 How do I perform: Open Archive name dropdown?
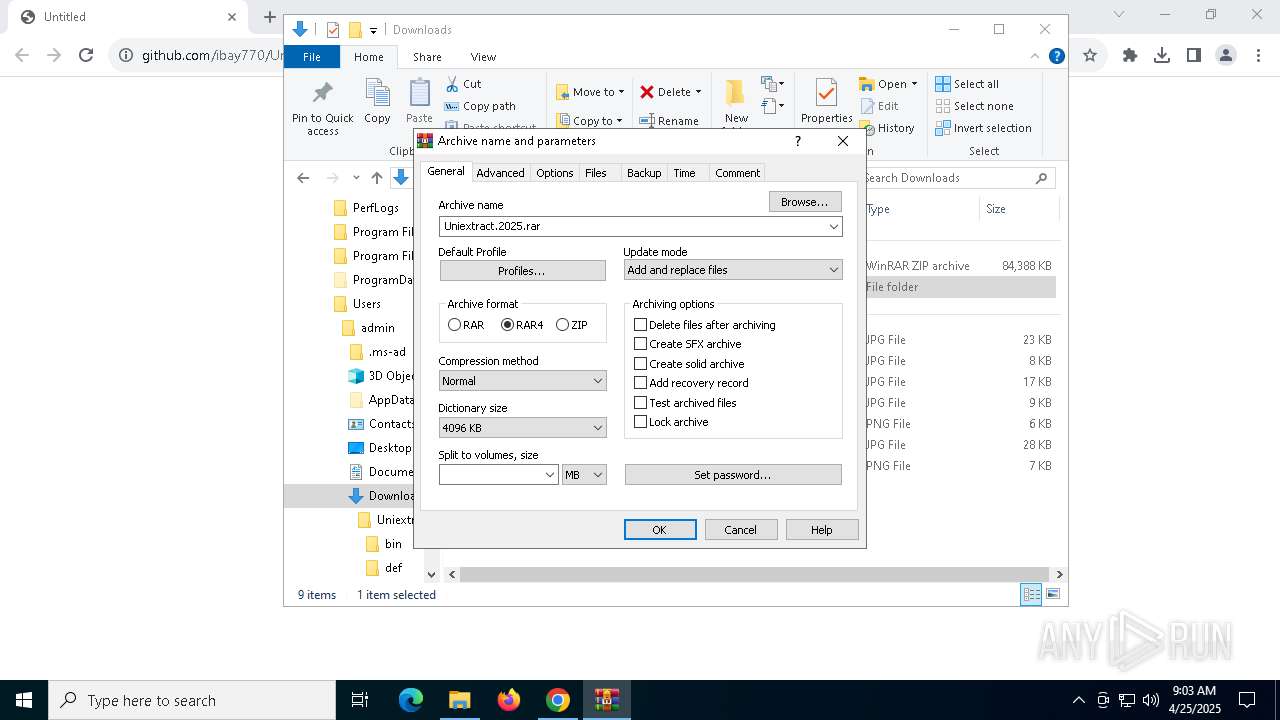pyautogui.click(x=833, y=227)
